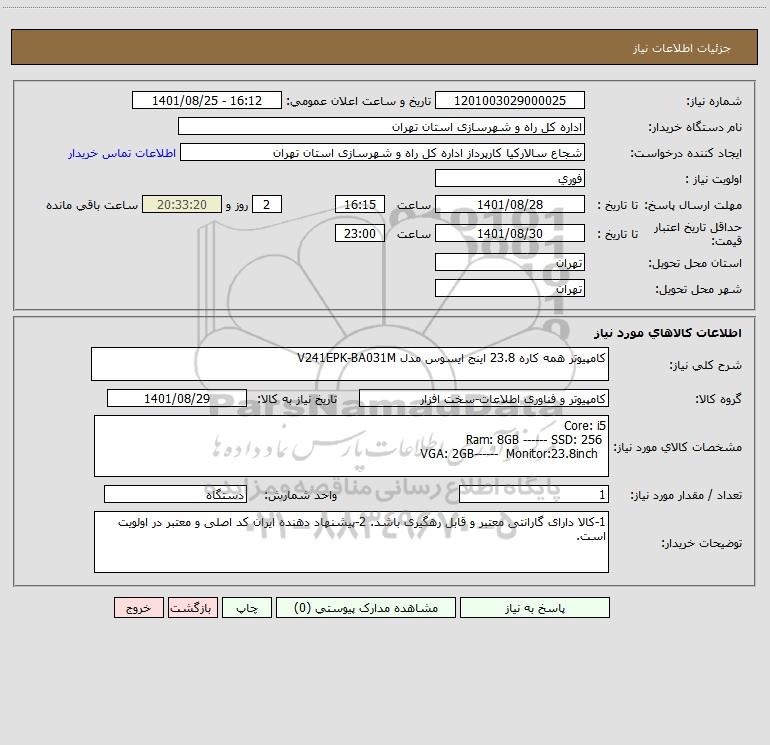Click response deadline date 1401/08/28
The width and height of the screenshot is (770, 745).
tap(510, 204)
